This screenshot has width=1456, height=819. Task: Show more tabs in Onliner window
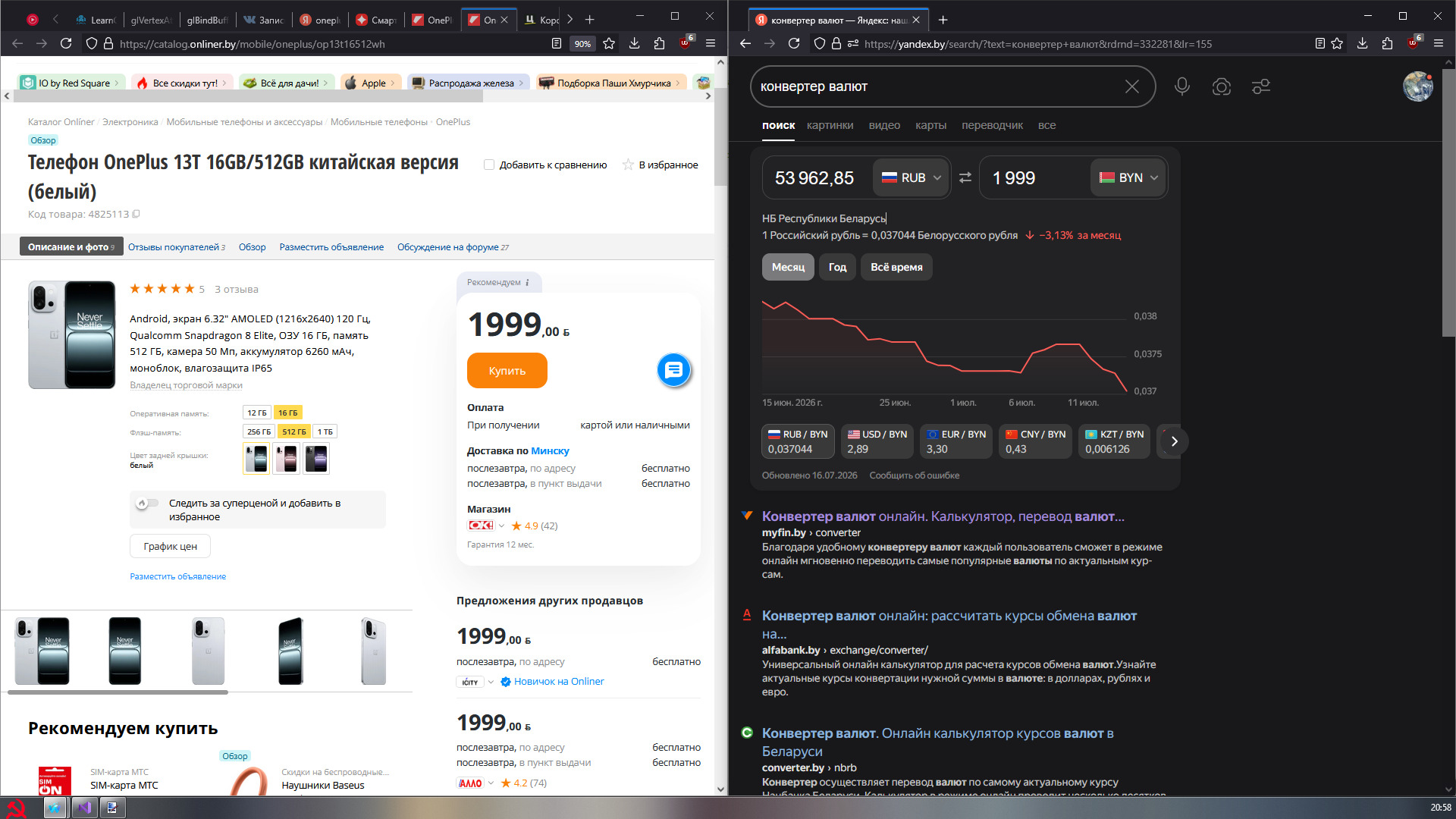coord(570,20)
